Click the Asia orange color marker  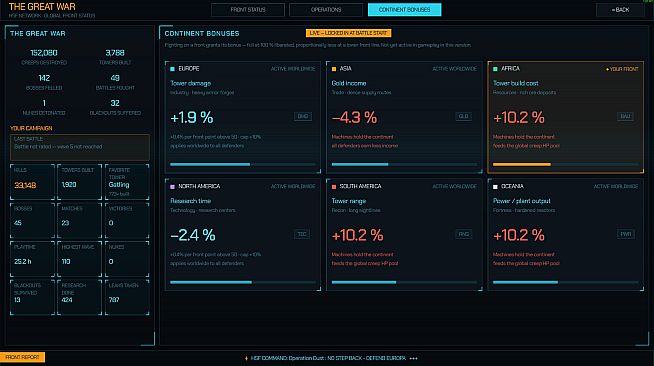[334, 69]
